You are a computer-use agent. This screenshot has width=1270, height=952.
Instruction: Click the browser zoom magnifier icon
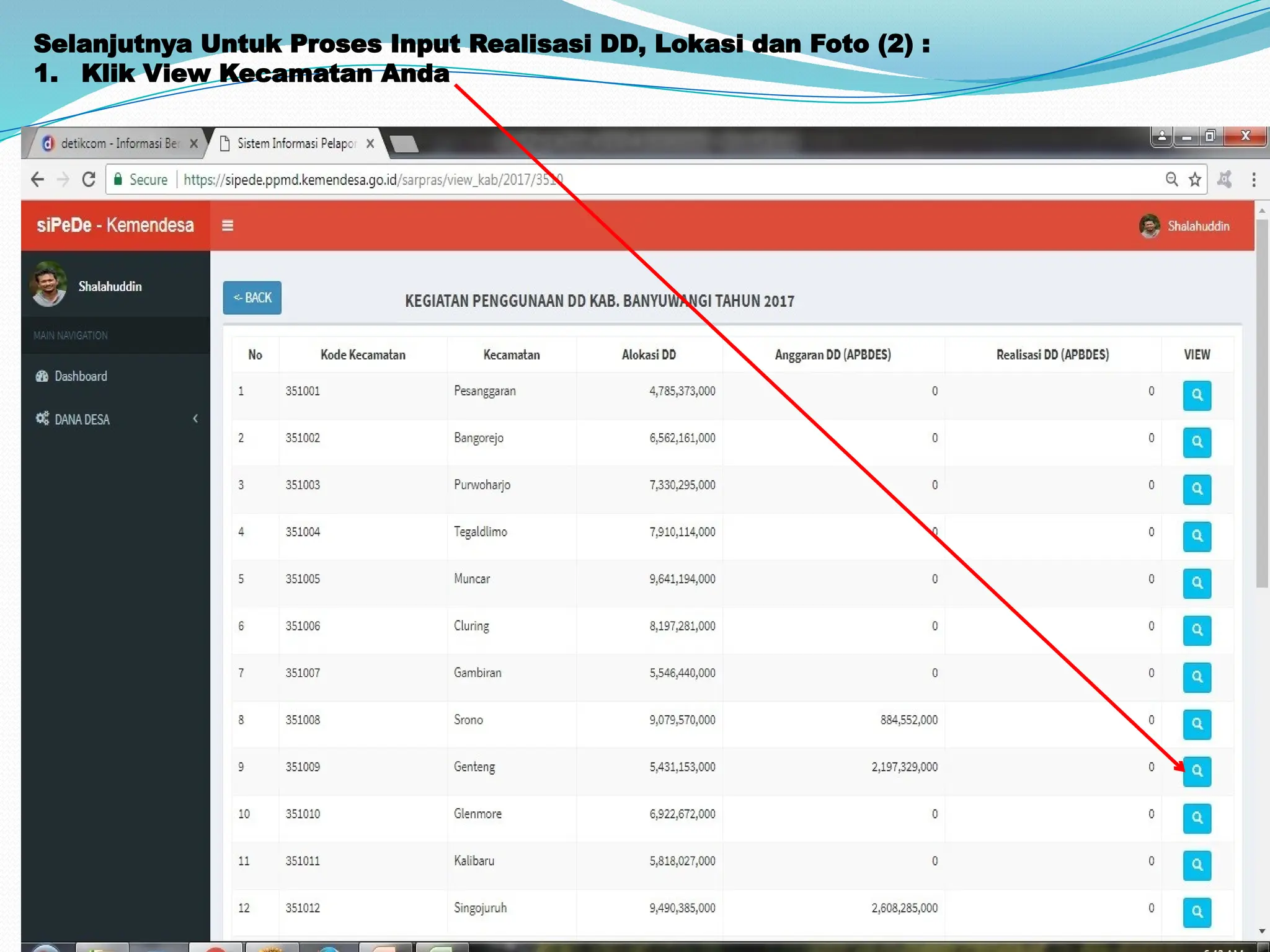point(1171,180)
